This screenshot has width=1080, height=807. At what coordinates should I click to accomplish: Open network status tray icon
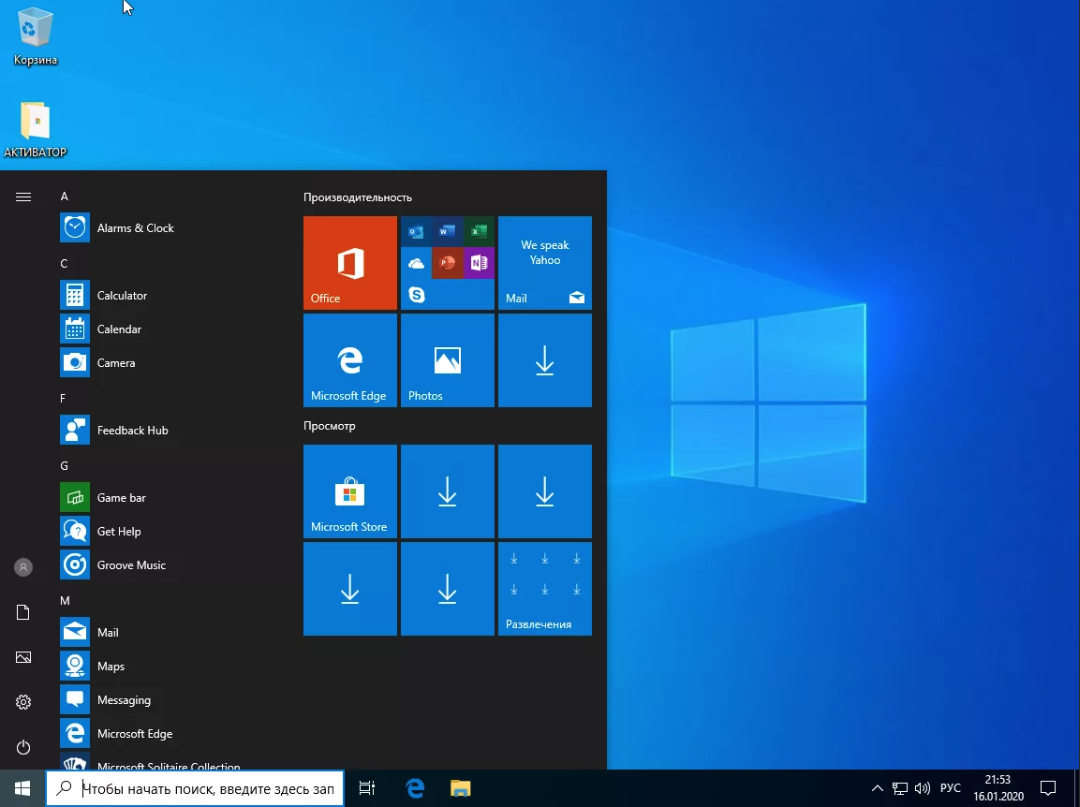[900, 788]
